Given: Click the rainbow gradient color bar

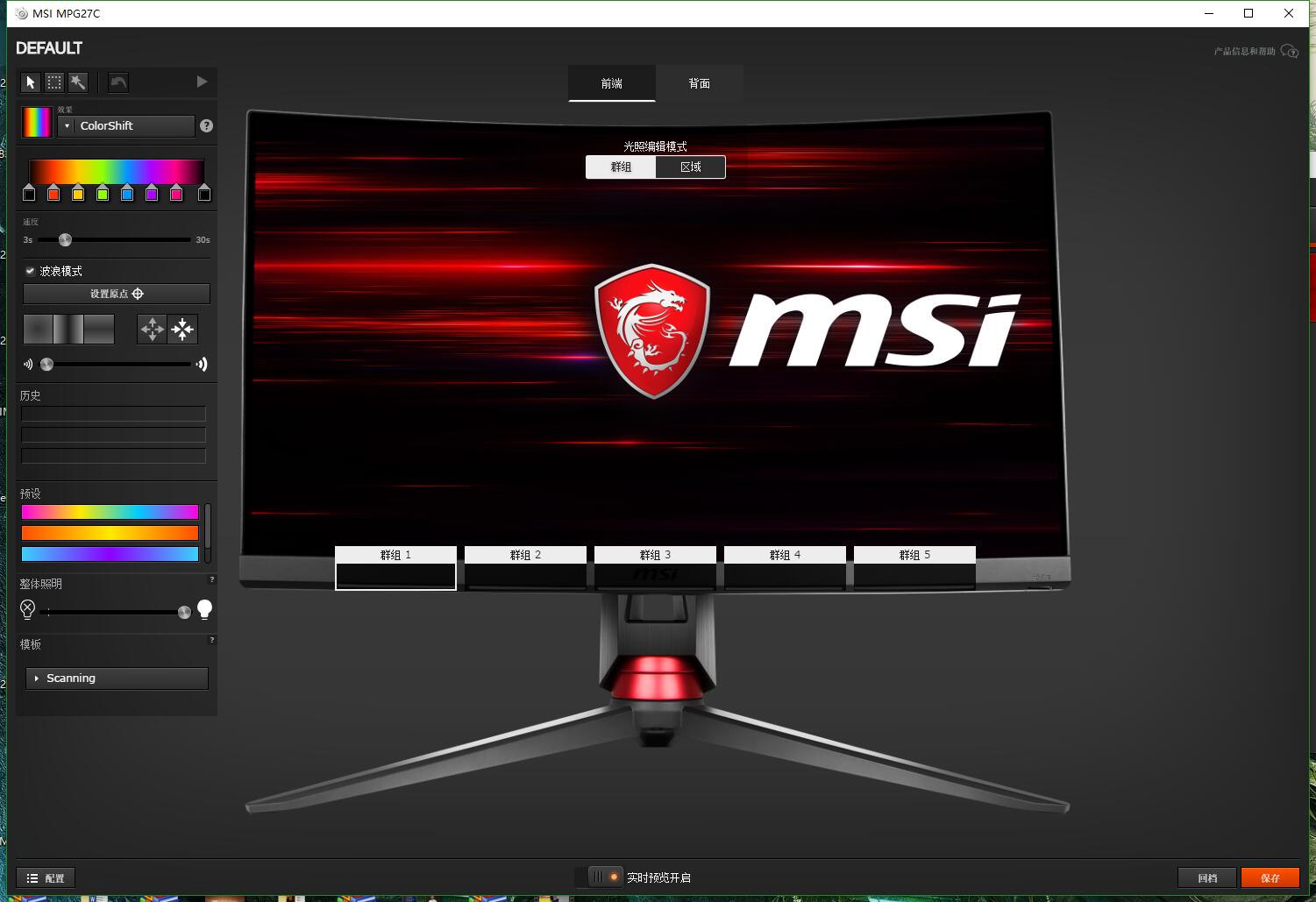Looking at the screenshot, I should [117, 171].
